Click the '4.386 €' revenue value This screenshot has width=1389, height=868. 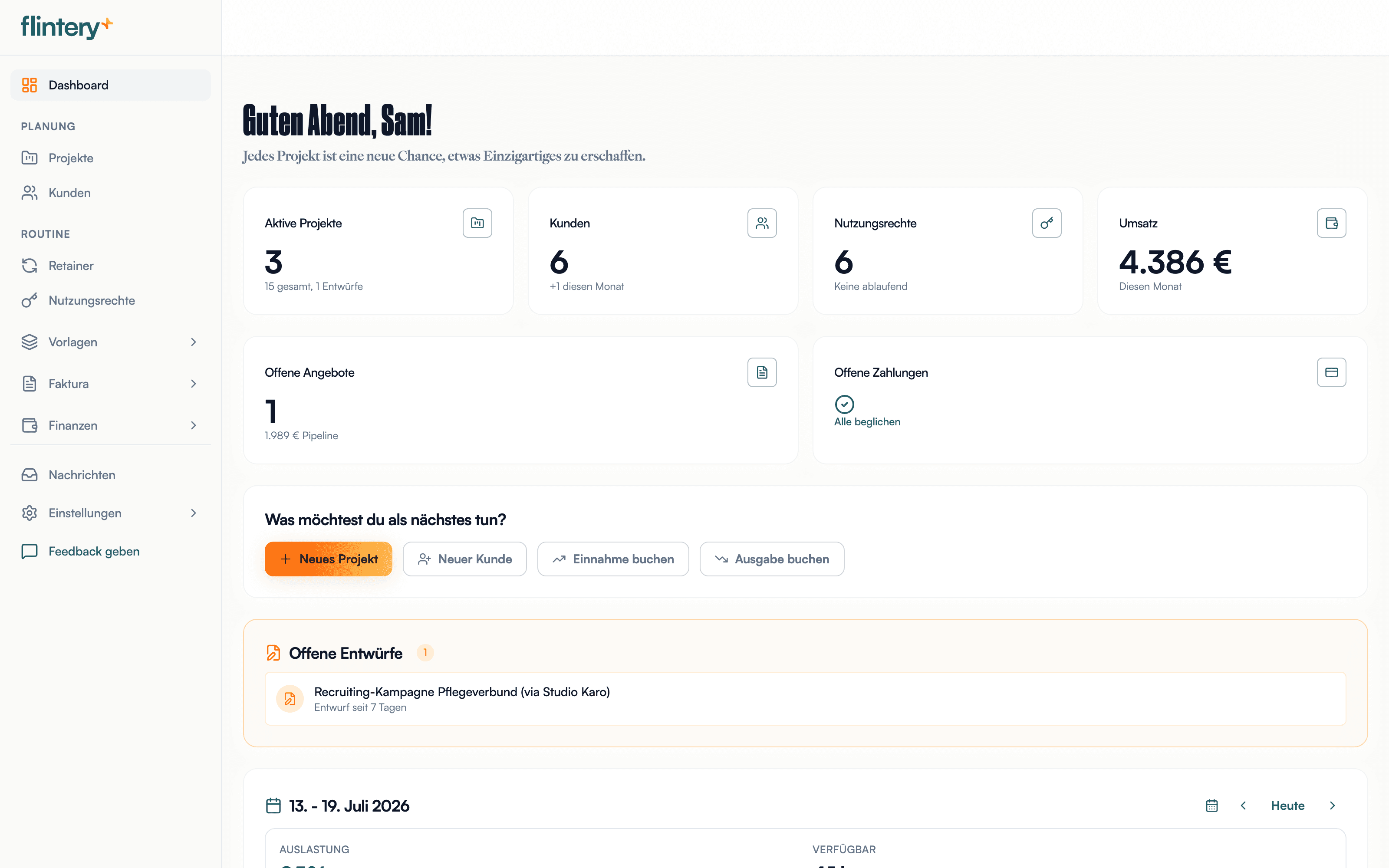point(1175,262)
